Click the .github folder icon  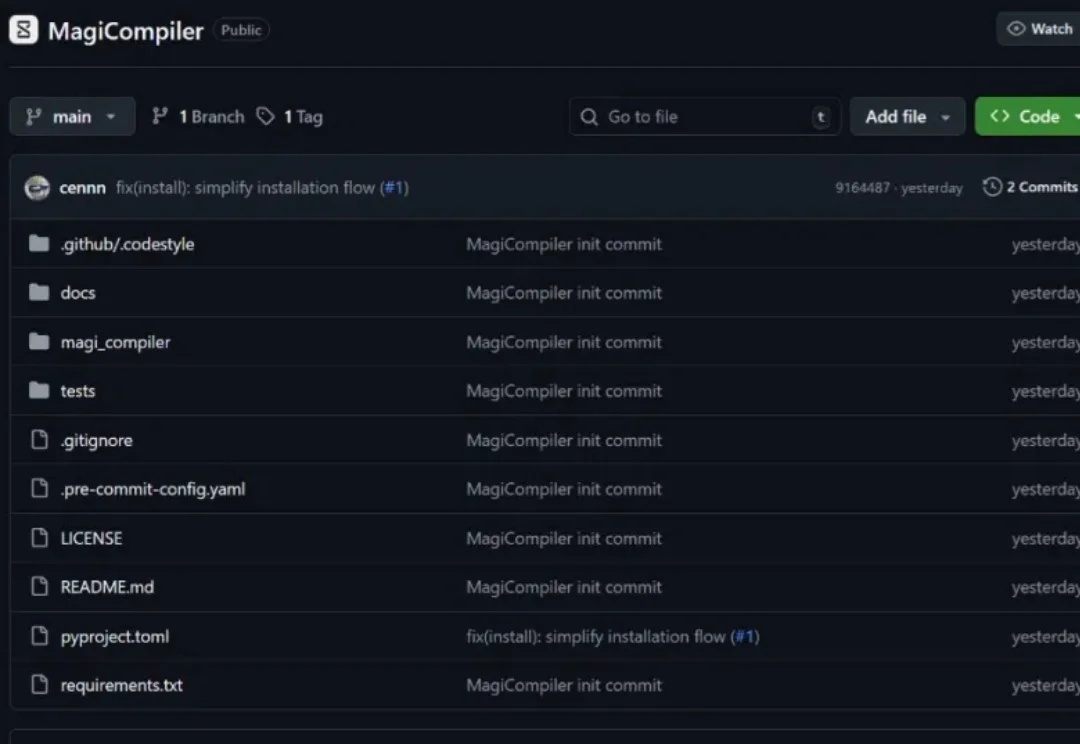(x=39, y=244)
